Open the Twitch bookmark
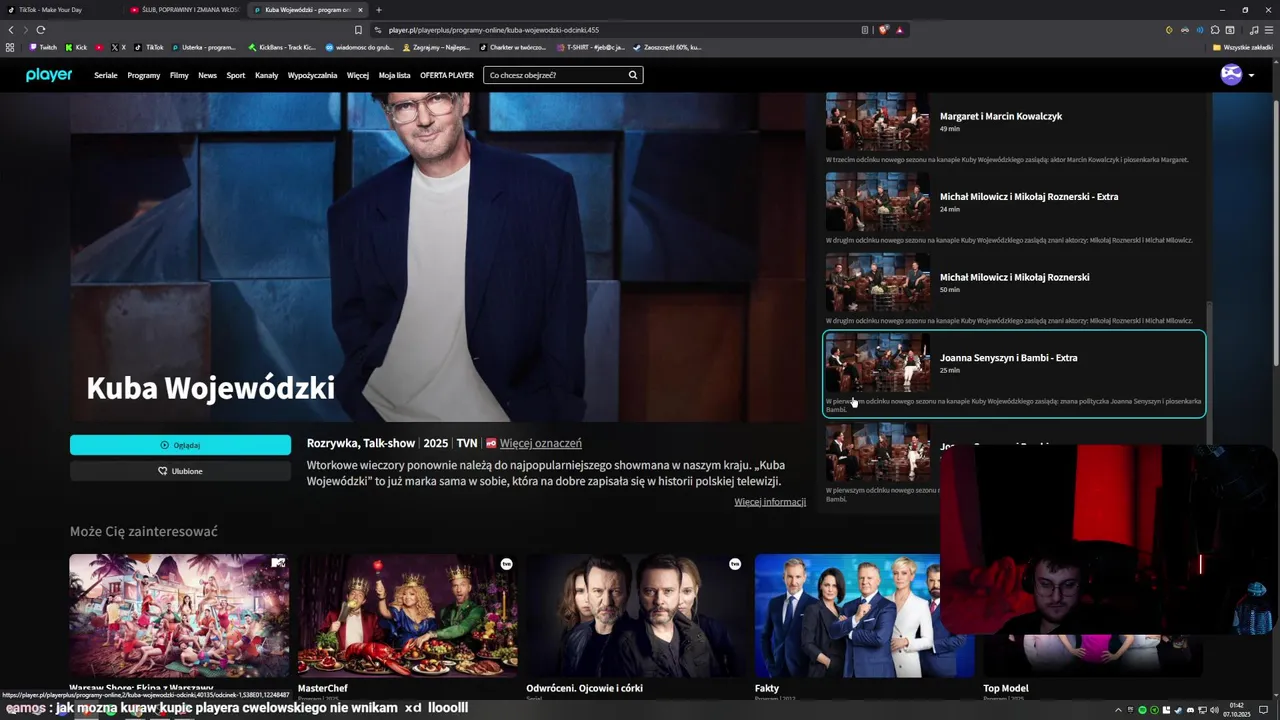Screen dimensions: 1280x720 tap(43, 47)
